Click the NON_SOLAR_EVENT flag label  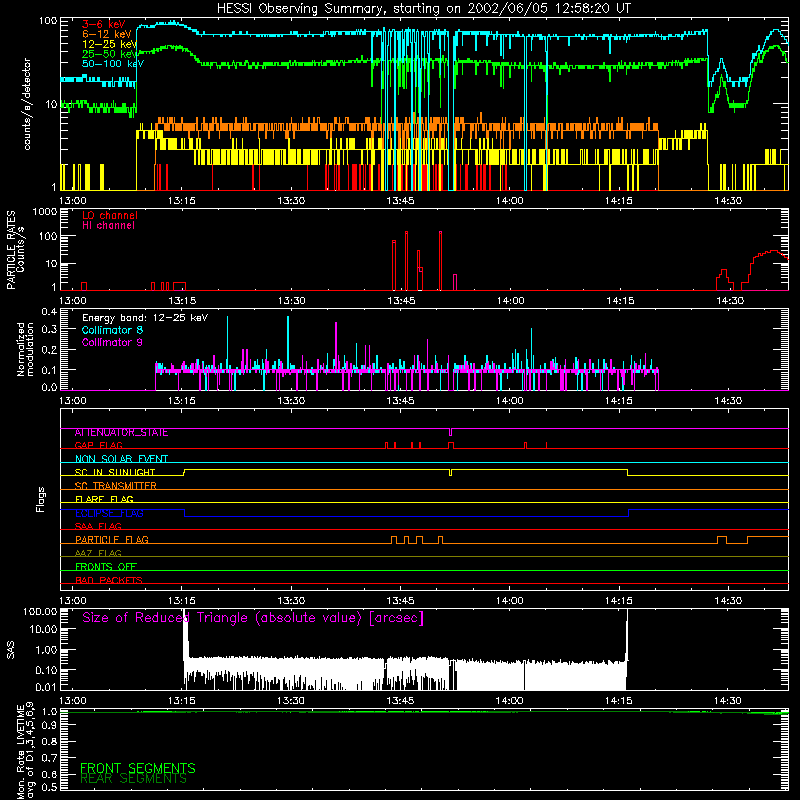(x=121, y=459)
